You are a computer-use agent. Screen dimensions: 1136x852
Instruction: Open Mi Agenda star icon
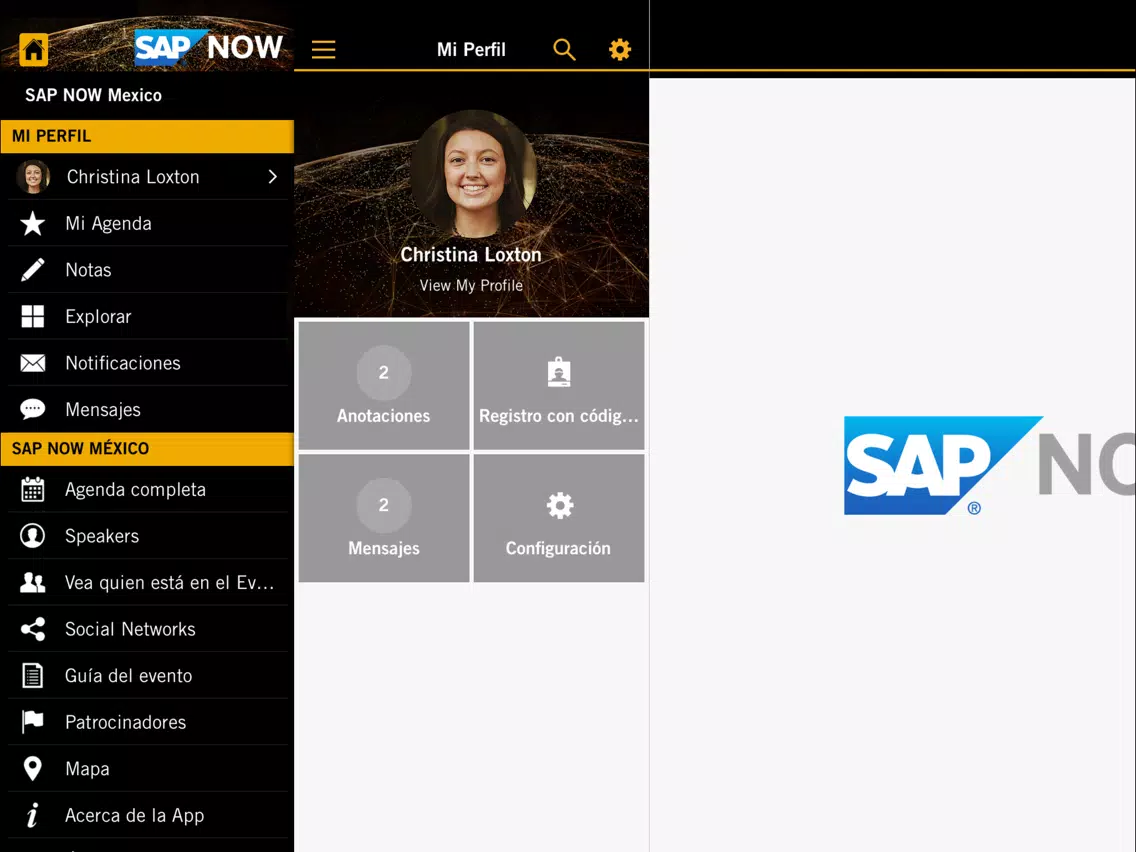(33, 223)
